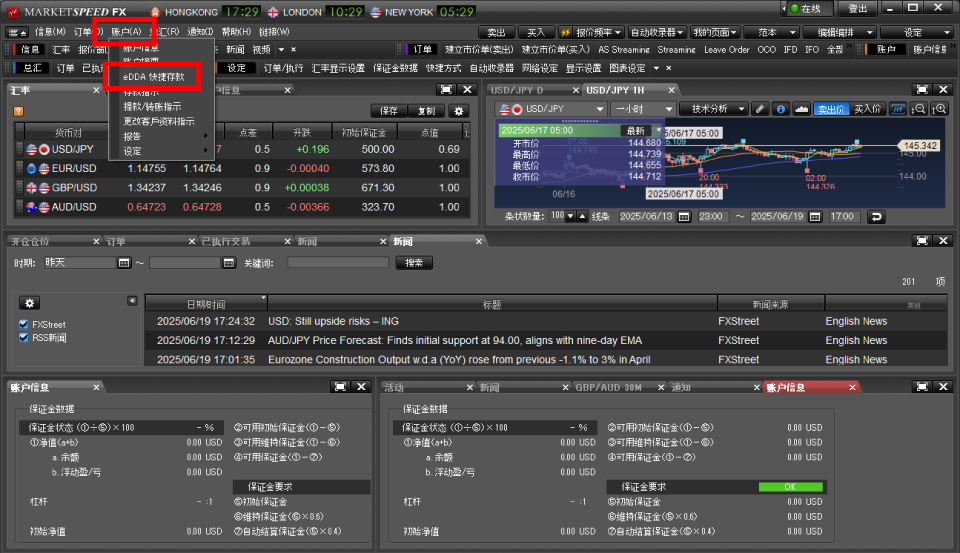Click the zoom in chart icon
This screenshot has height=553, width=960.
tap(939, 109)
